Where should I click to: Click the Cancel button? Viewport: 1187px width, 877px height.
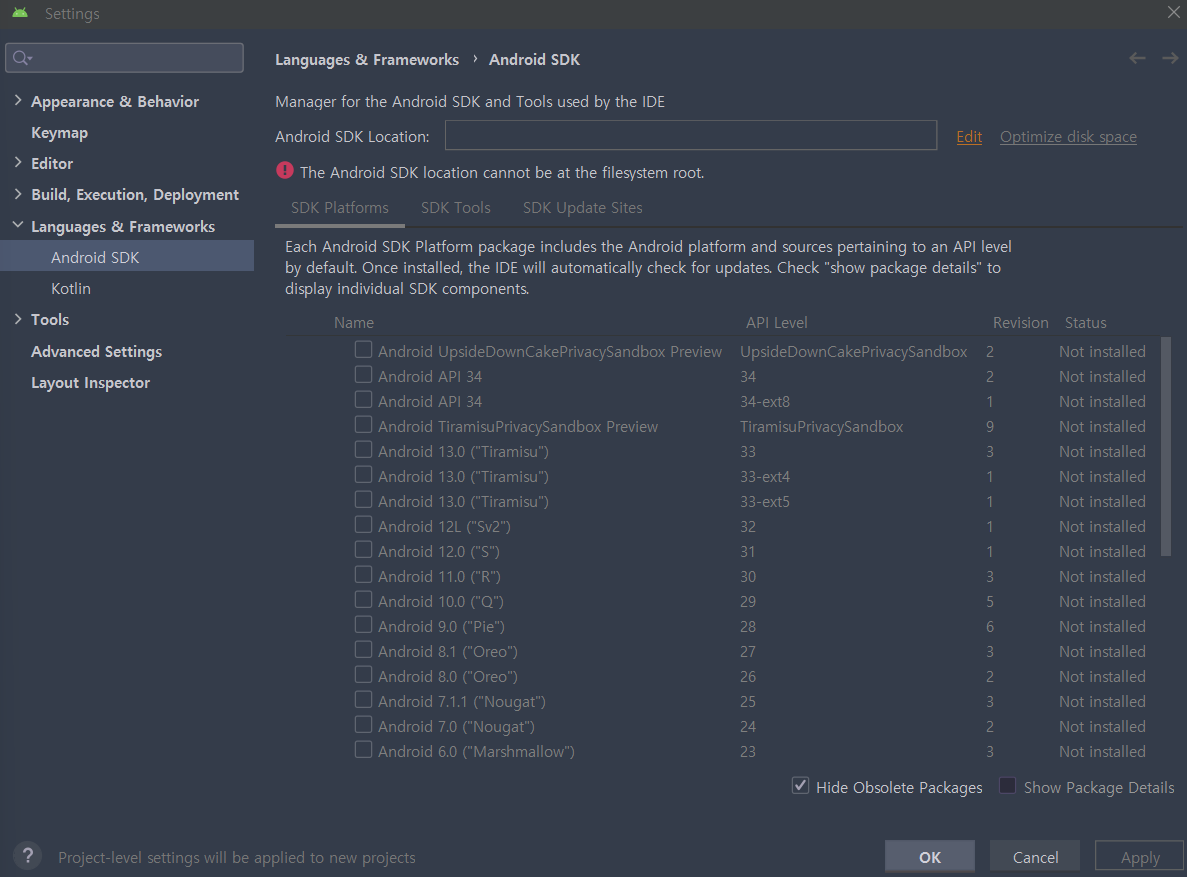(1036, 857)
